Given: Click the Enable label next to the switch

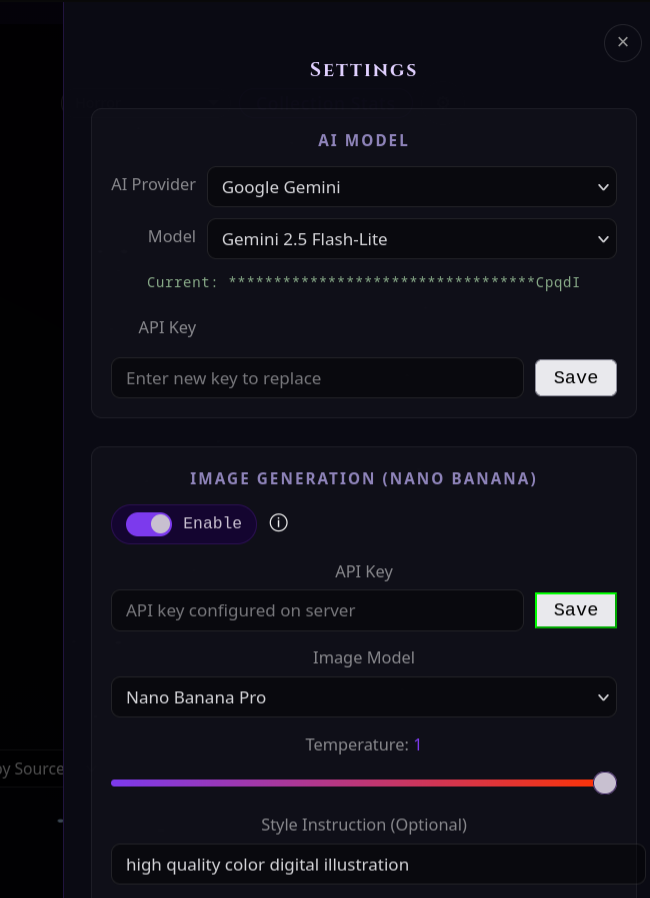Looking at the screenshot, I should point(212,523).
